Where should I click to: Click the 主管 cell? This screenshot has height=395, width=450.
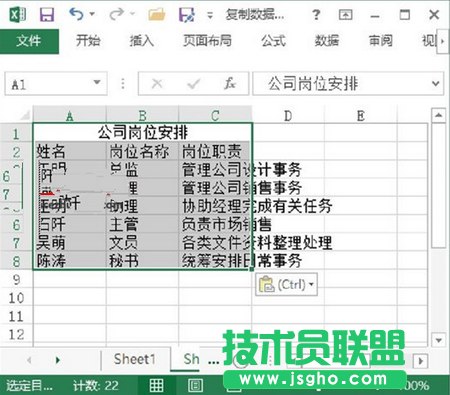[x=142, y=224]
